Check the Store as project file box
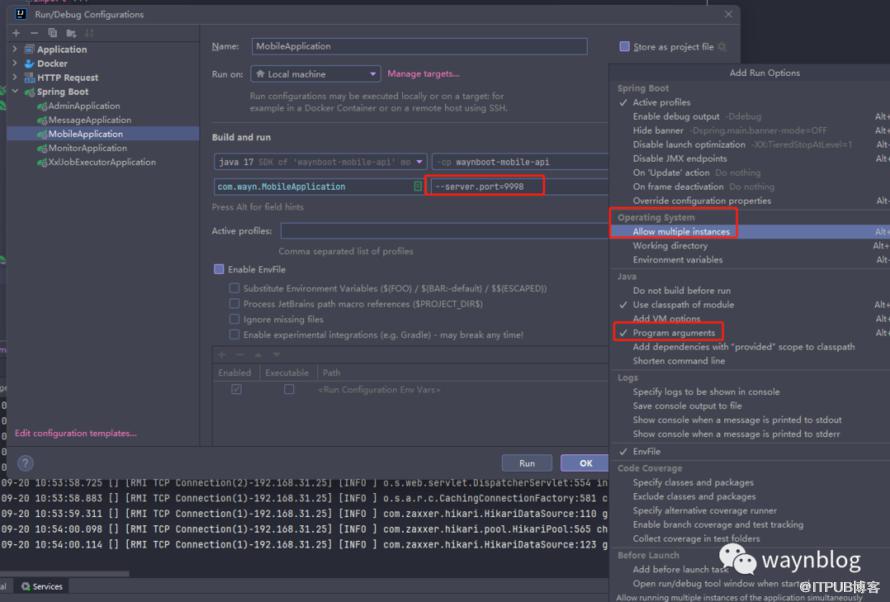890x602 pixels. point(625,46)
